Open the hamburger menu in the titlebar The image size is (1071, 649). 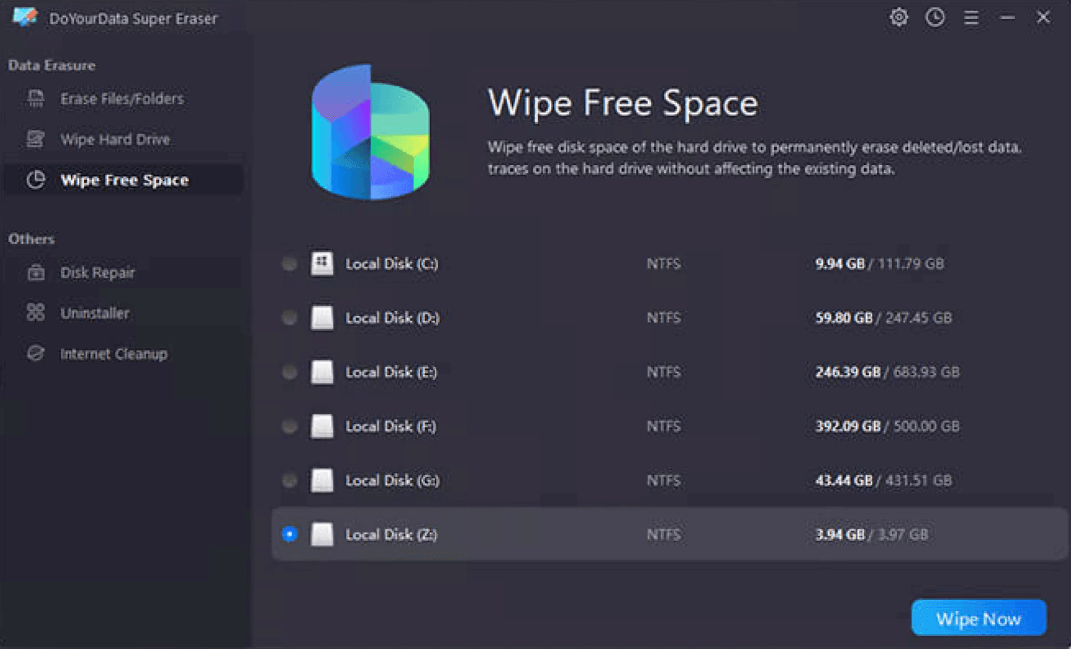pyautogui.click(x=971, y=17)
